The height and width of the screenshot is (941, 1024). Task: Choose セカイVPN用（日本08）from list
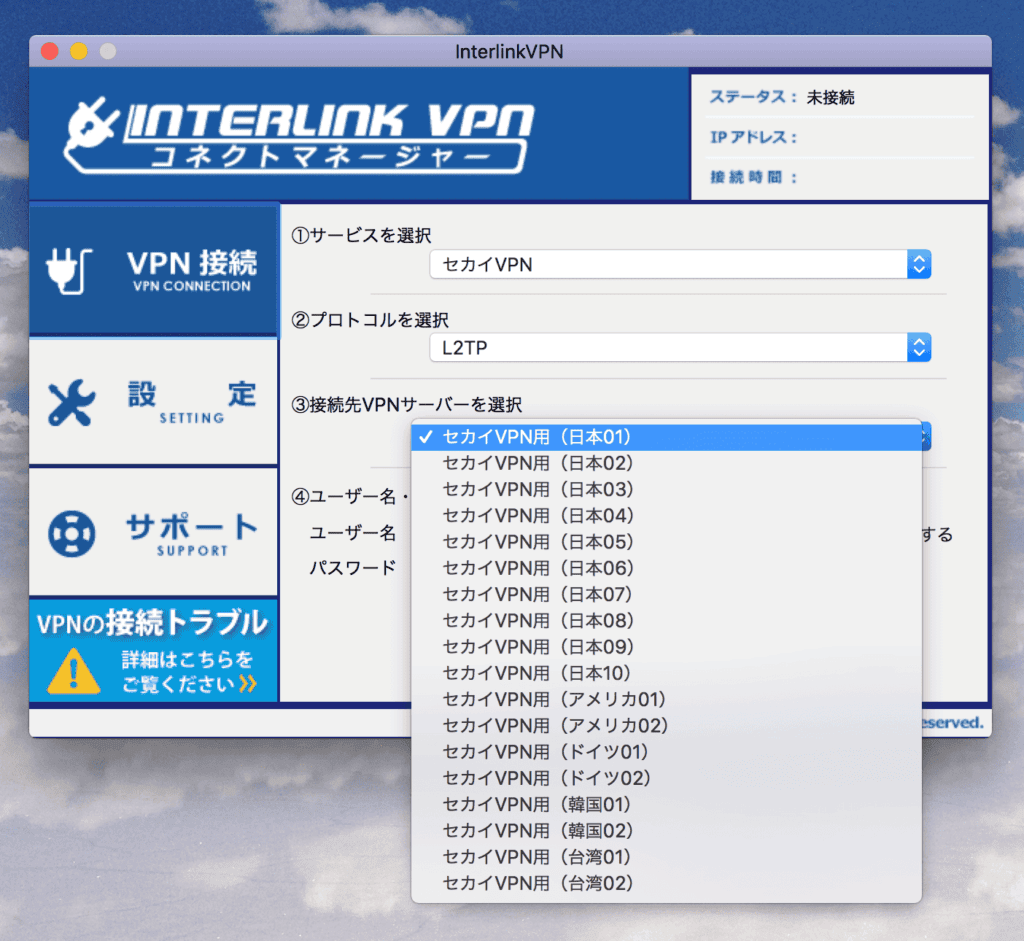[x=666, y=620]
